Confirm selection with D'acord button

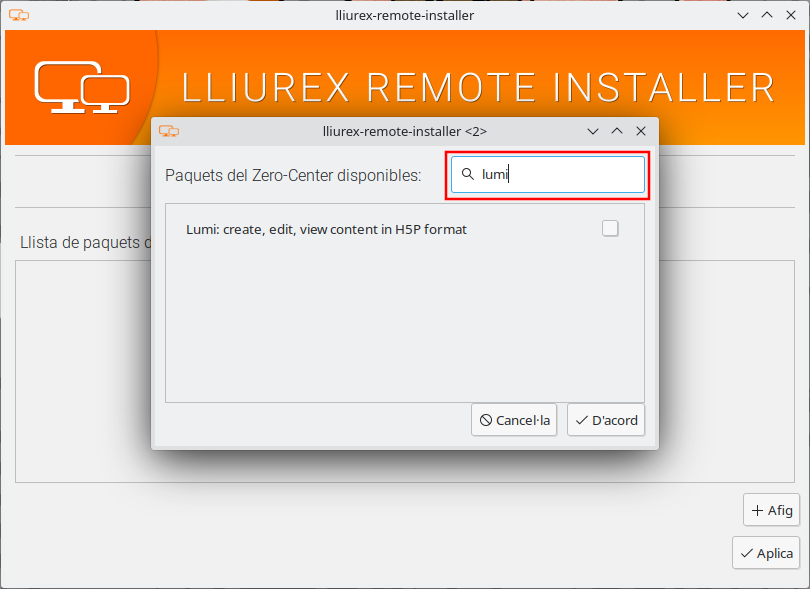pos(606,420)
